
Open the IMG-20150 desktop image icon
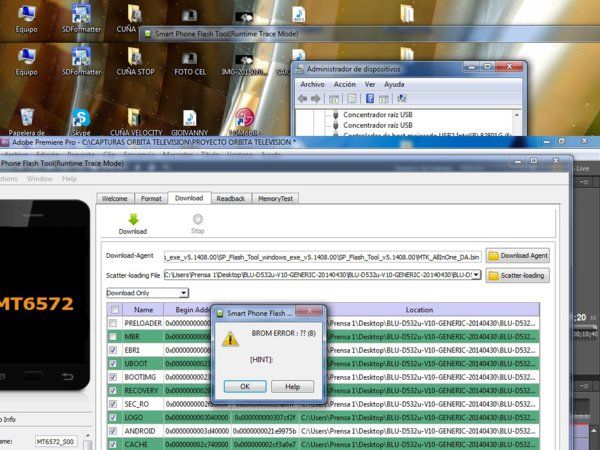(244, 64)
